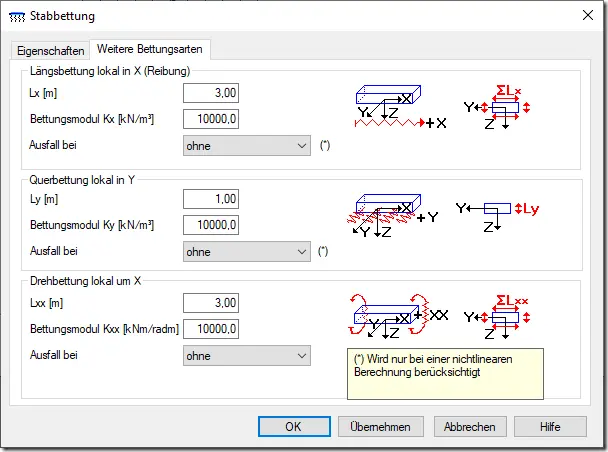This screenshot has height=452, width=608.
Task: Click the Lx [m] input field
Action: pos(211,93)
